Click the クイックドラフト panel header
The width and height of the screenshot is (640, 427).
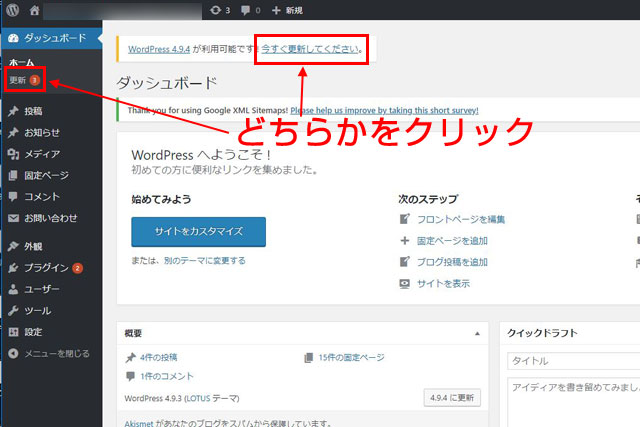(x=570, y=333)
